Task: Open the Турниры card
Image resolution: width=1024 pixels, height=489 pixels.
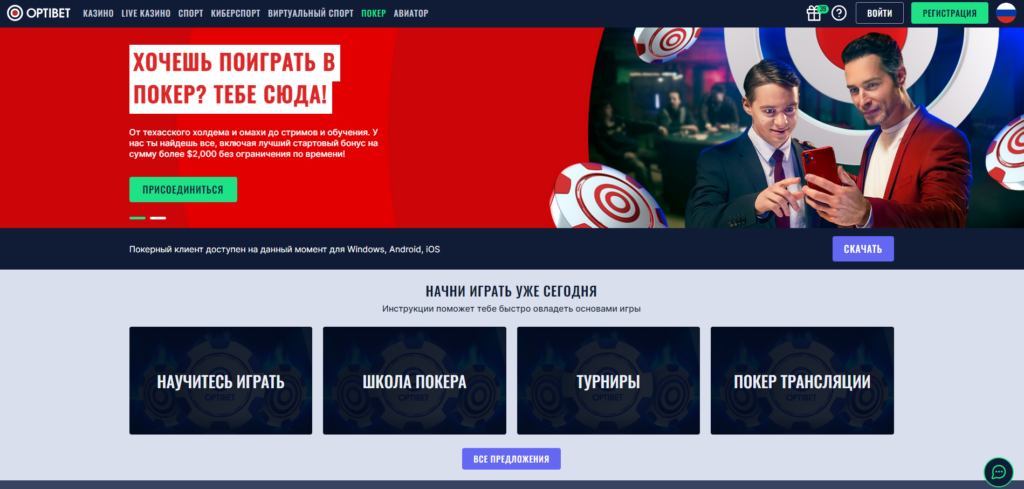Action: coord(608,381)
